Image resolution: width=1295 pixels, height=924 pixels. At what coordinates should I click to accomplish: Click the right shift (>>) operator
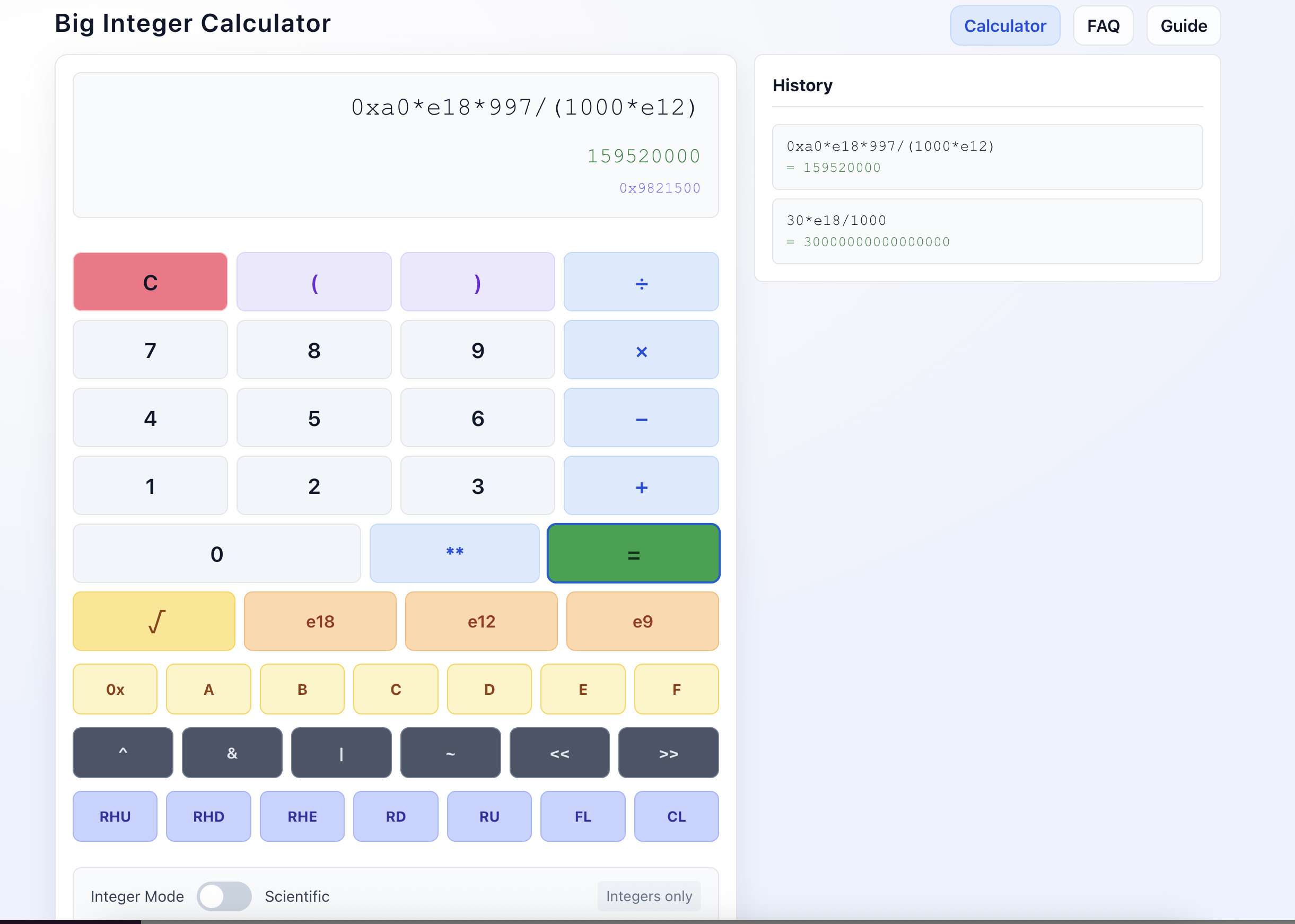click(x=669, y=753)
